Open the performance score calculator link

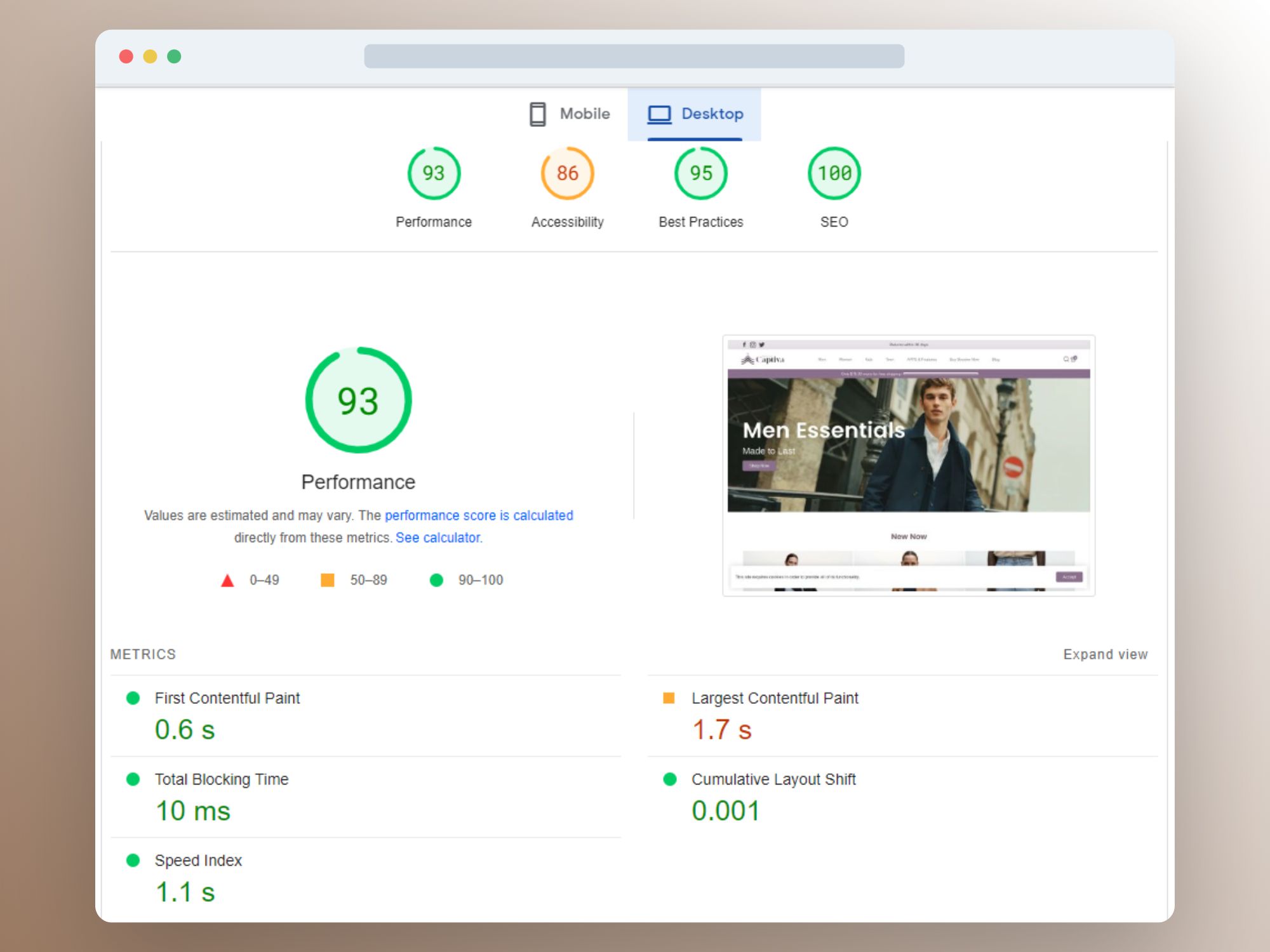tap(438, 538)
